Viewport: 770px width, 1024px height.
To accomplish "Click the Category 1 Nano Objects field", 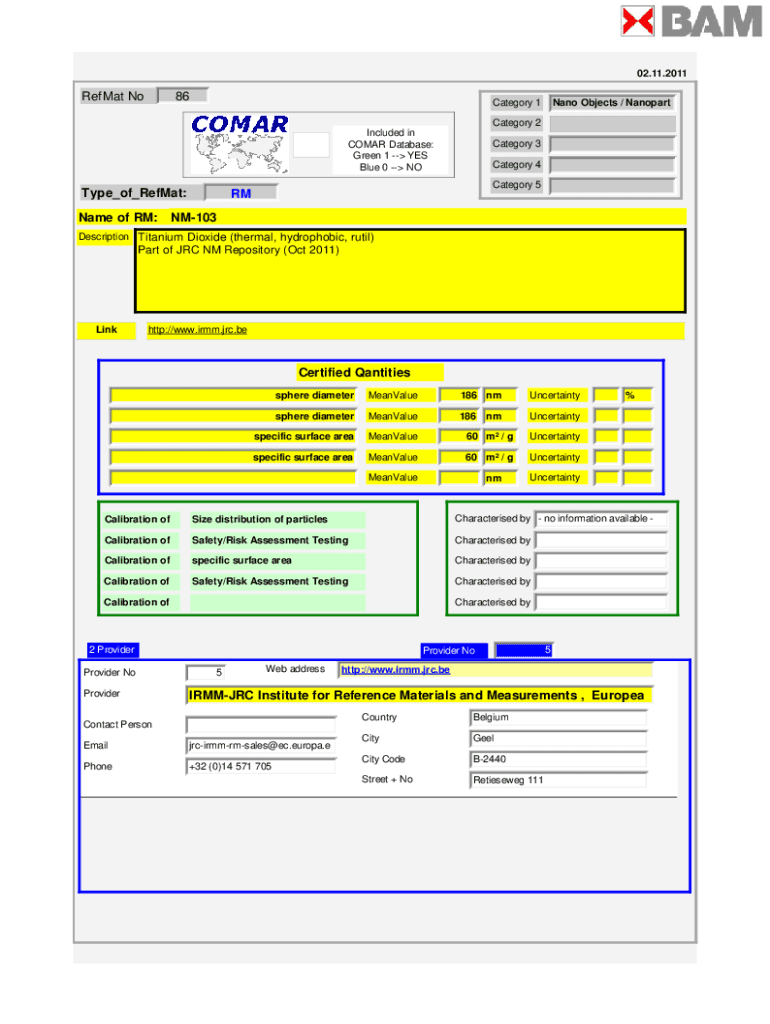I will point(612,103).
